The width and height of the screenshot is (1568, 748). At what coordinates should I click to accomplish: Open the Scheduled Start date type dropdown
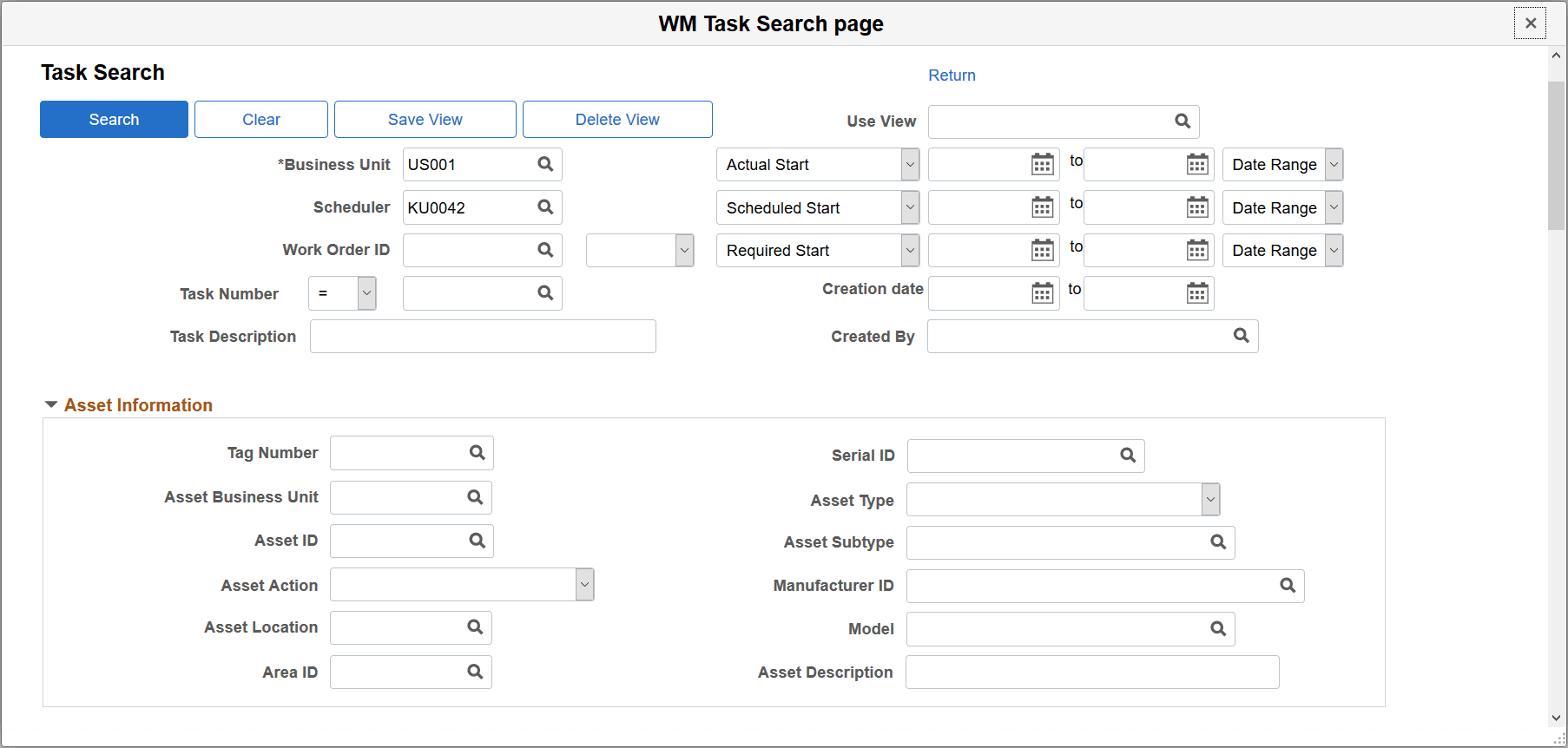click(818, 207)
